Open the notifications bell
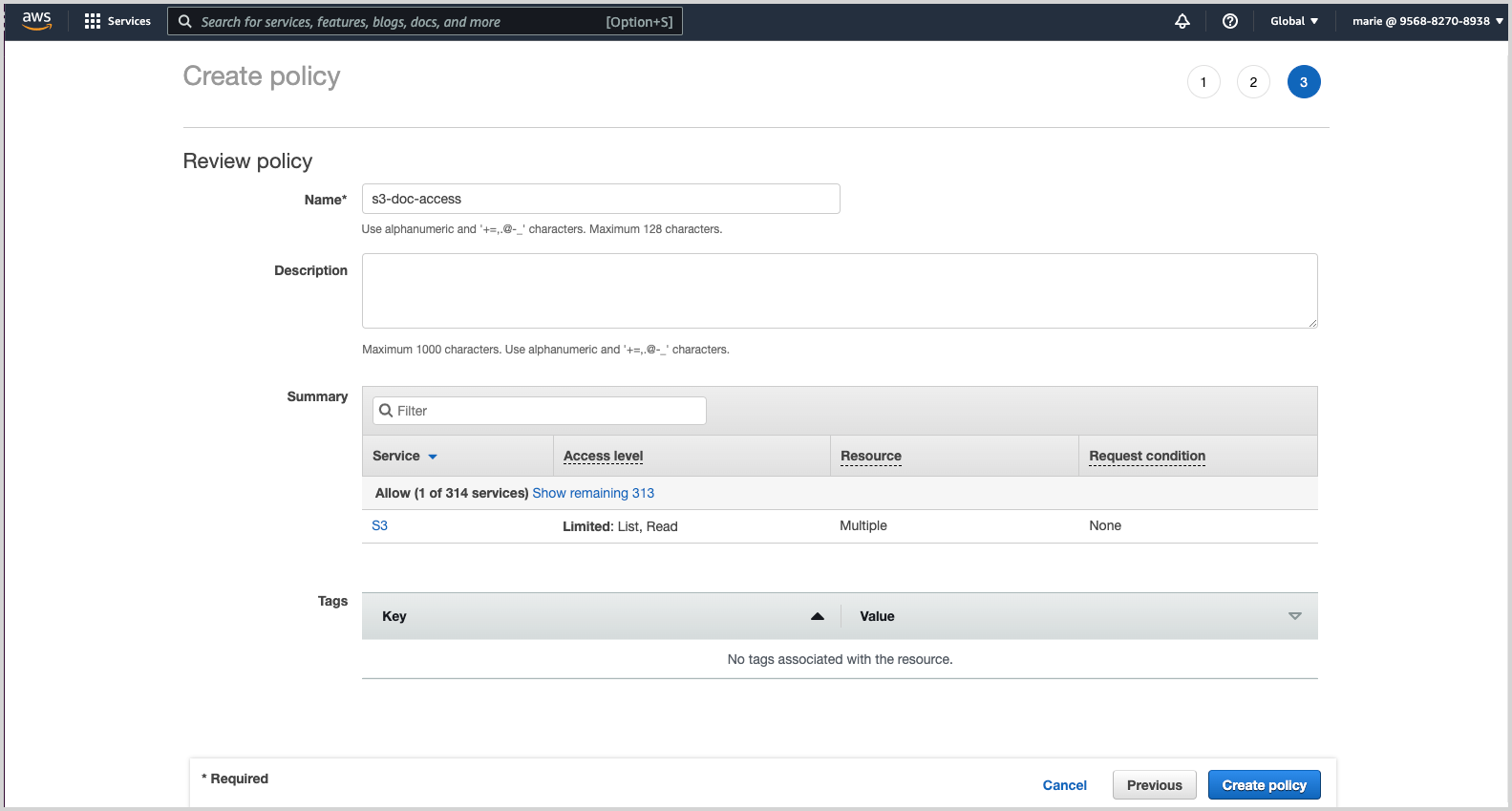This screenshot has width=1512, height=811. (1182, 21)
